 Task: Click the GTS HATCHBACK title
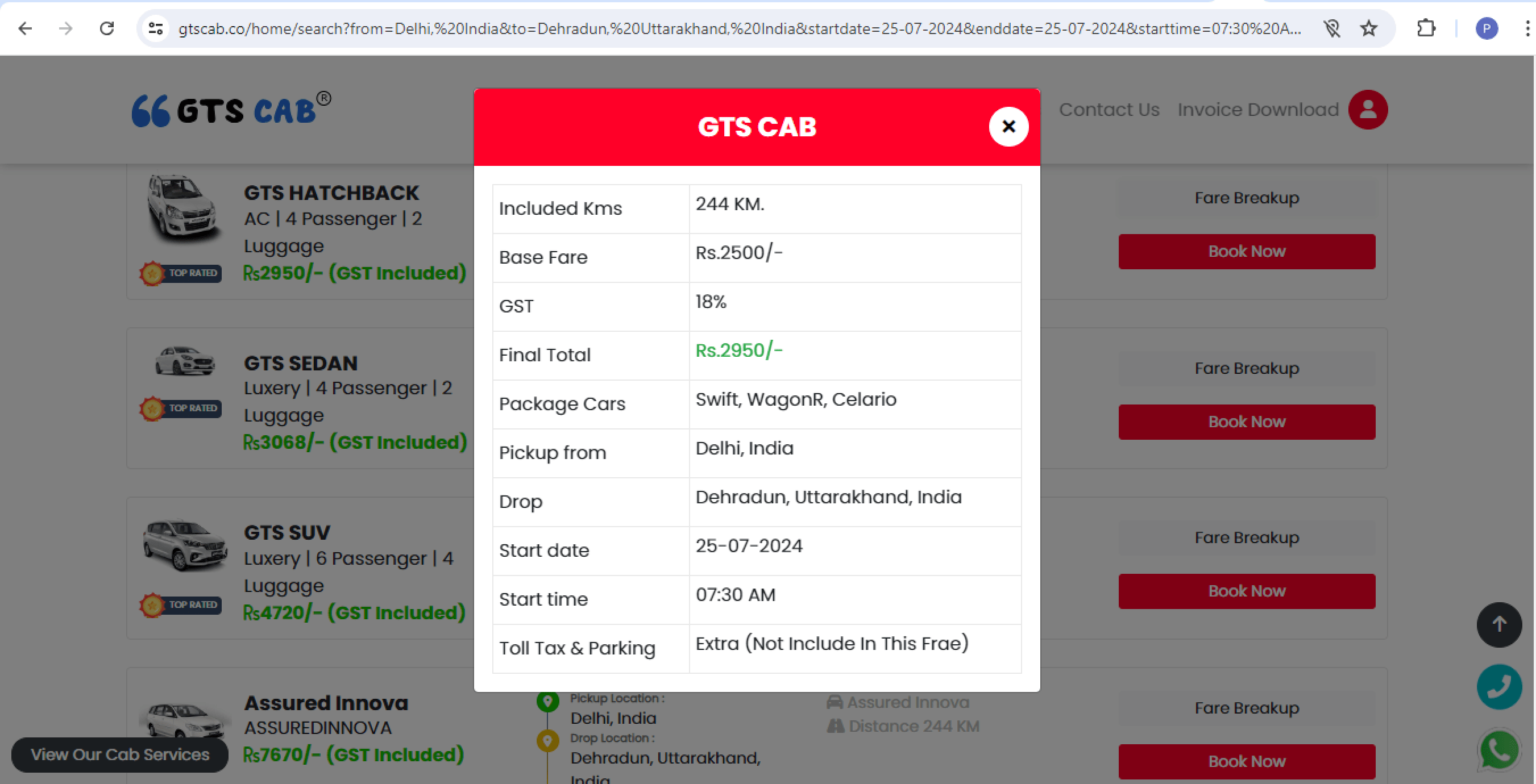click(x=331, y=193)
